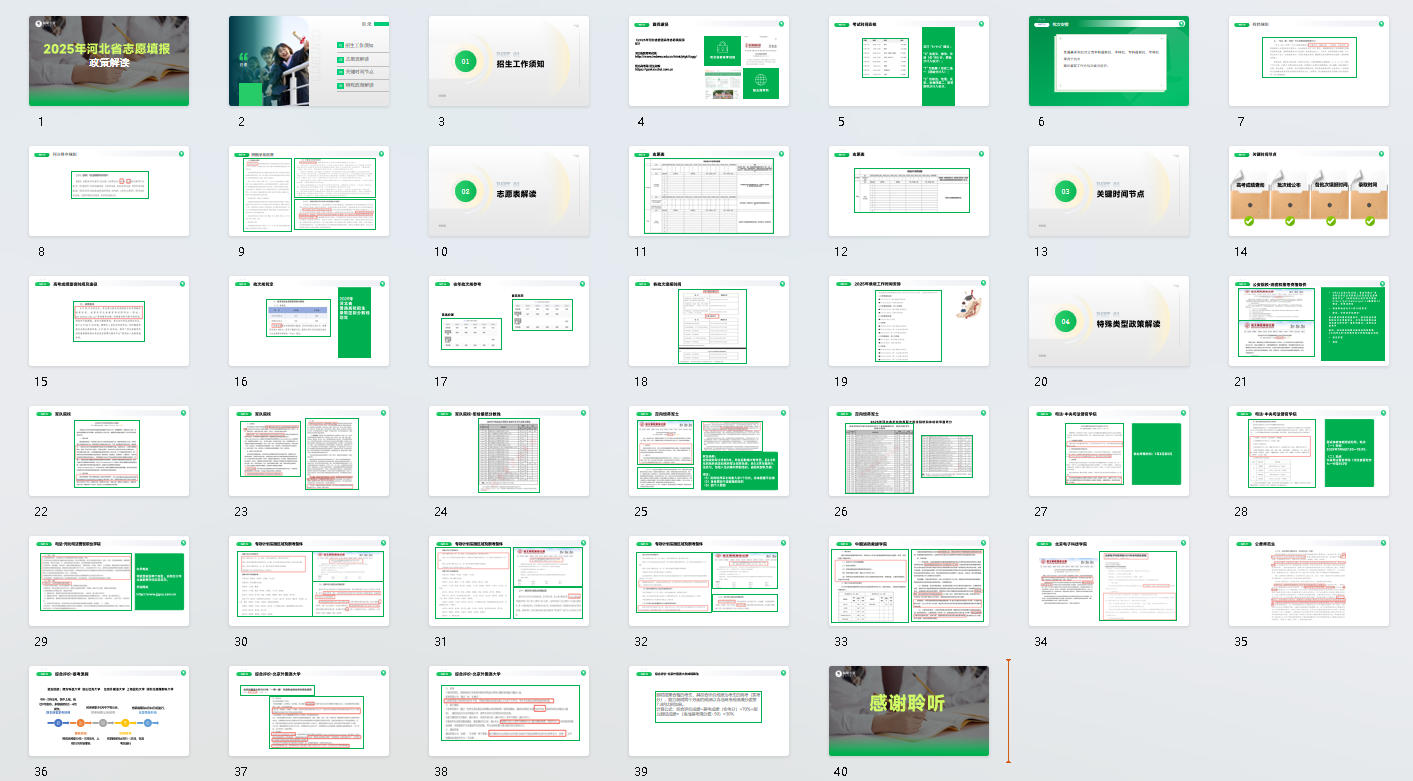
Task: Open slide 20 section '特殊类型政策解读'
Action: point(1108,321)
